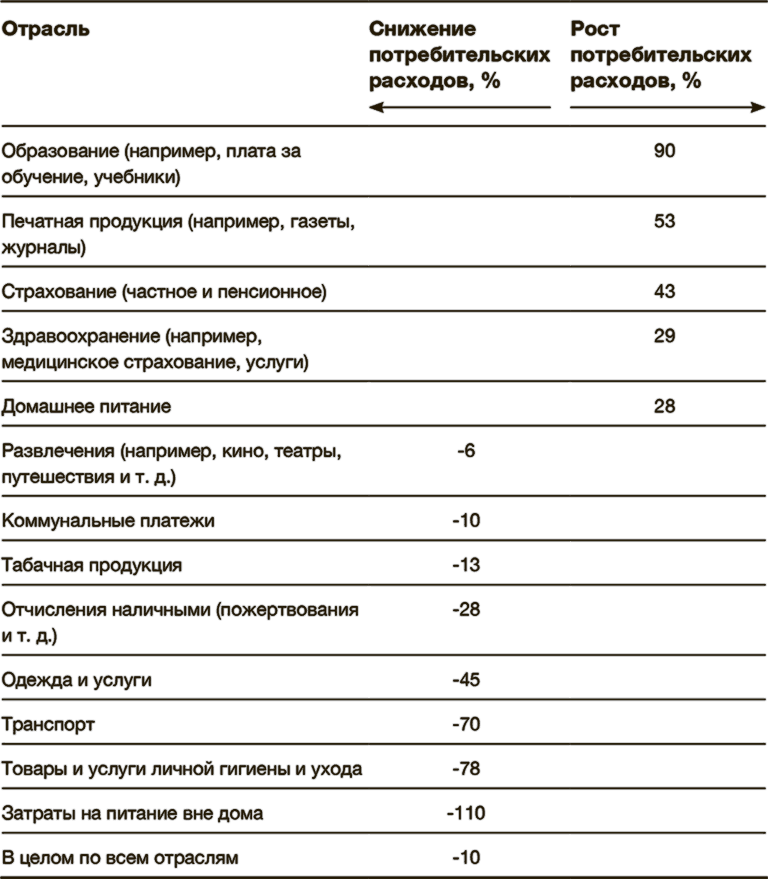
Task: Select the 'Печатная продукция' row label
Action: click(x=178, y=235)
